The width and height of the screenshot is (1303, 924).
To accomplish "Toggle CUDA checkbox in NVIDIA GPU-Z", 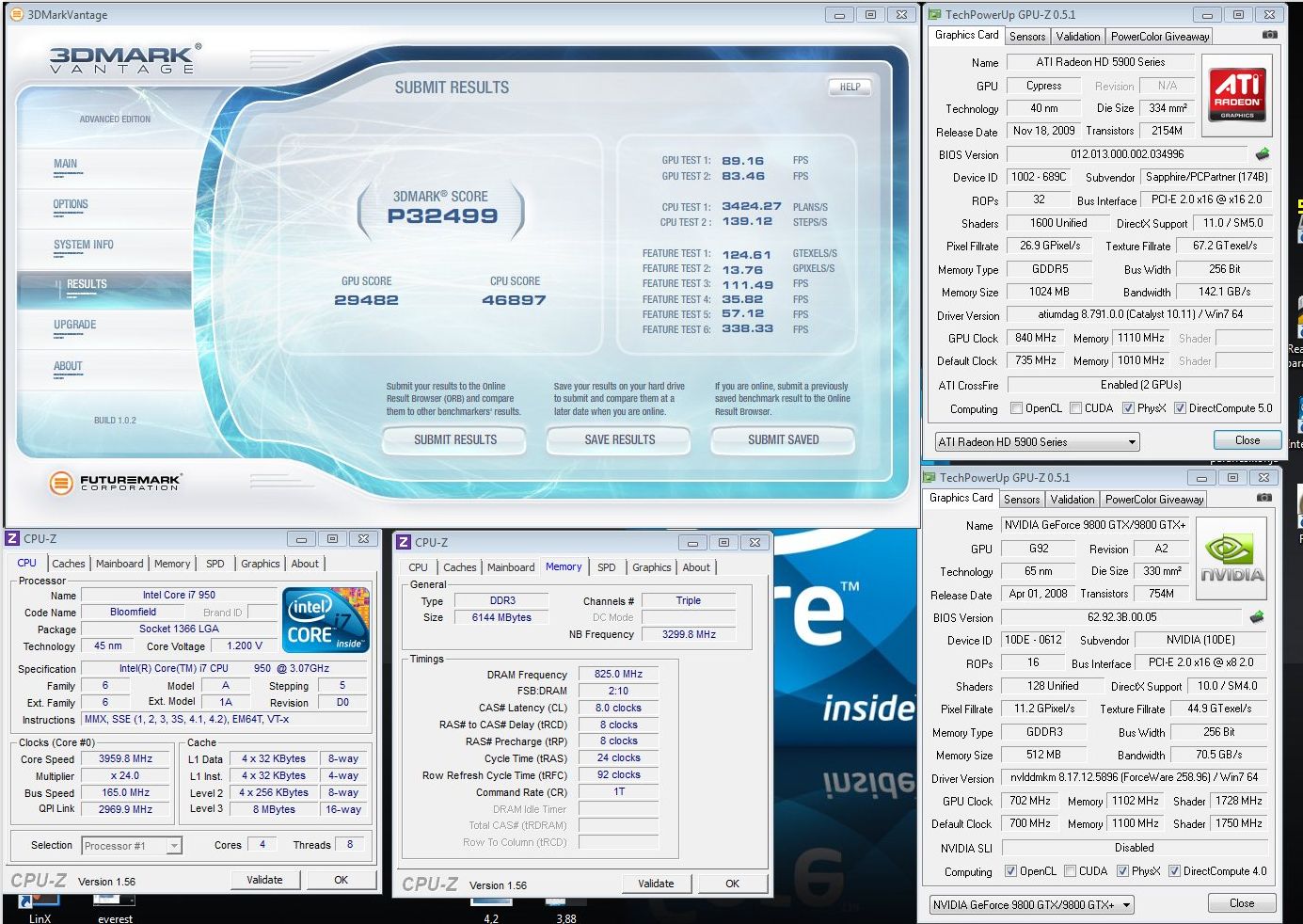I will [x=1070, y=871].
